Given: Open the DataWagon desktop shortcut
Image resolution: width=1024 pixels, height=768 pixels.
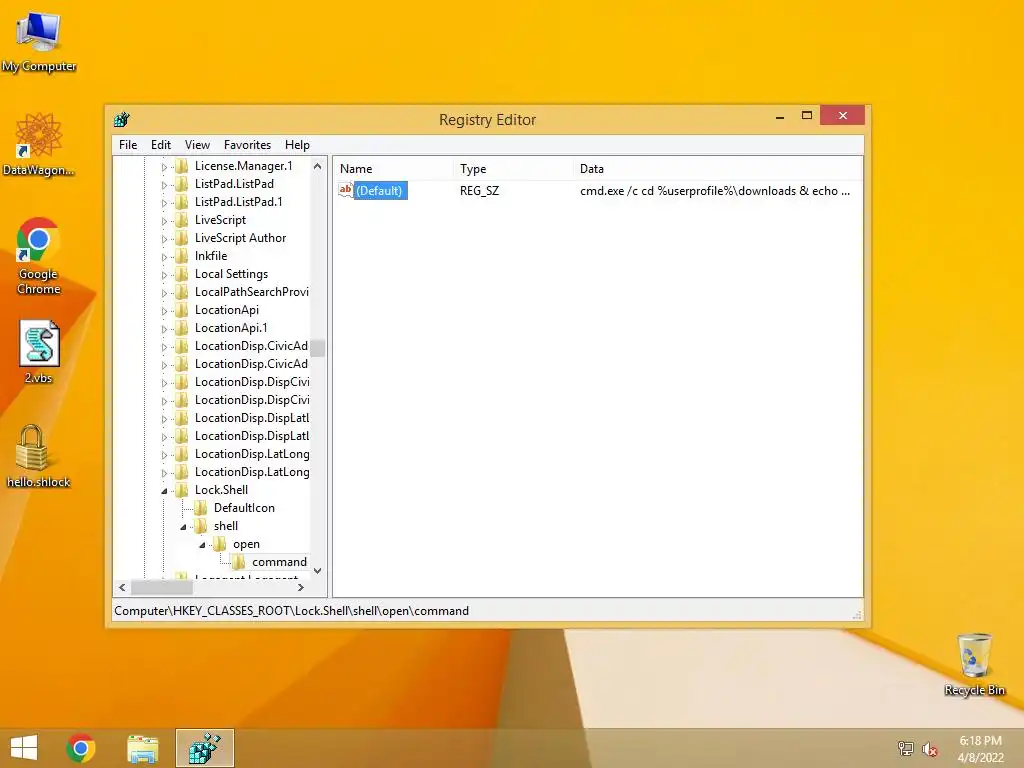Looking at the screenshot, I should tap(39, 145).
